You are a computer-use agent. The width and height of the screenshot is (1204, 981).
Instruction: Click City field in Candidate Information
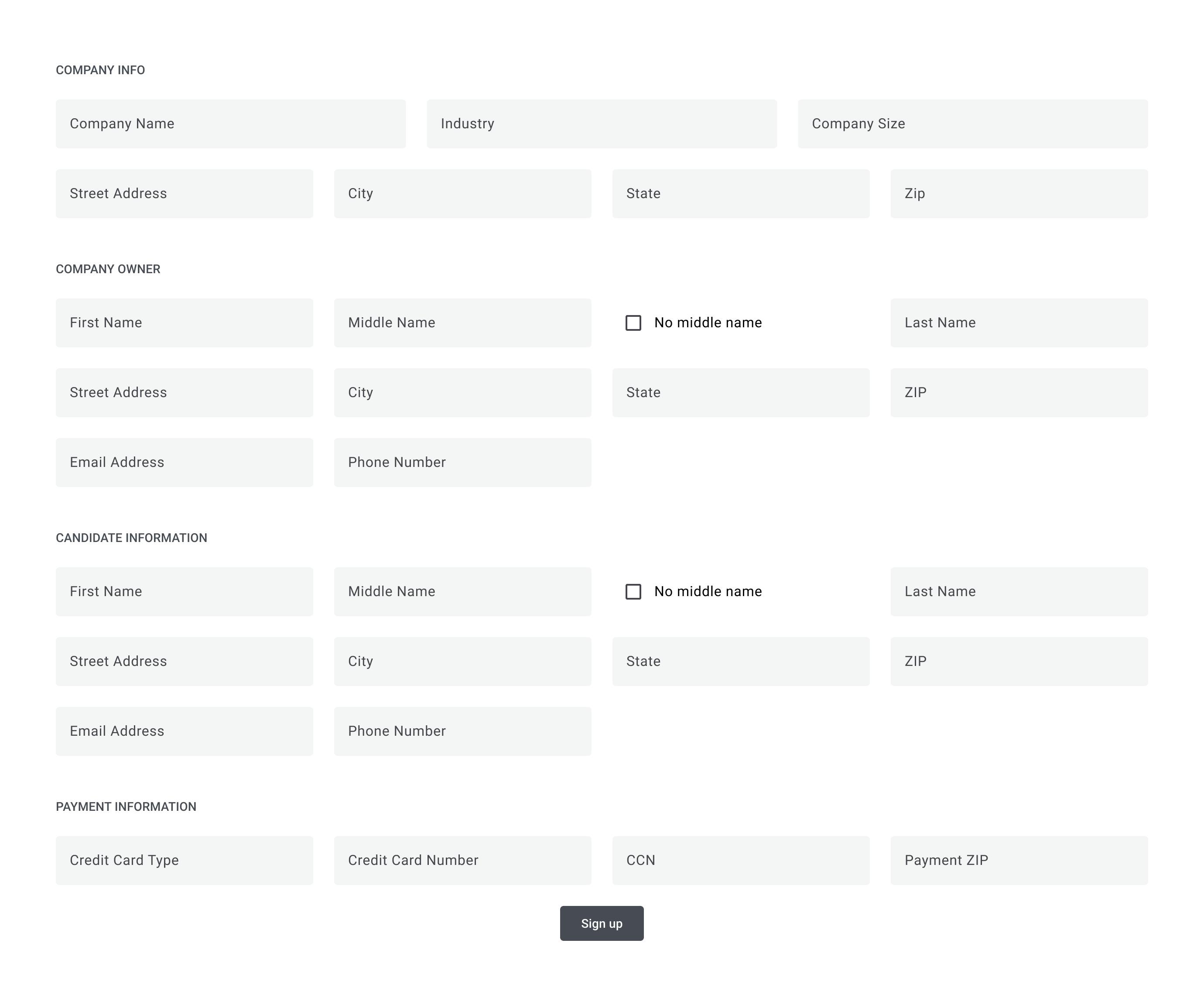tap(462, 662)
